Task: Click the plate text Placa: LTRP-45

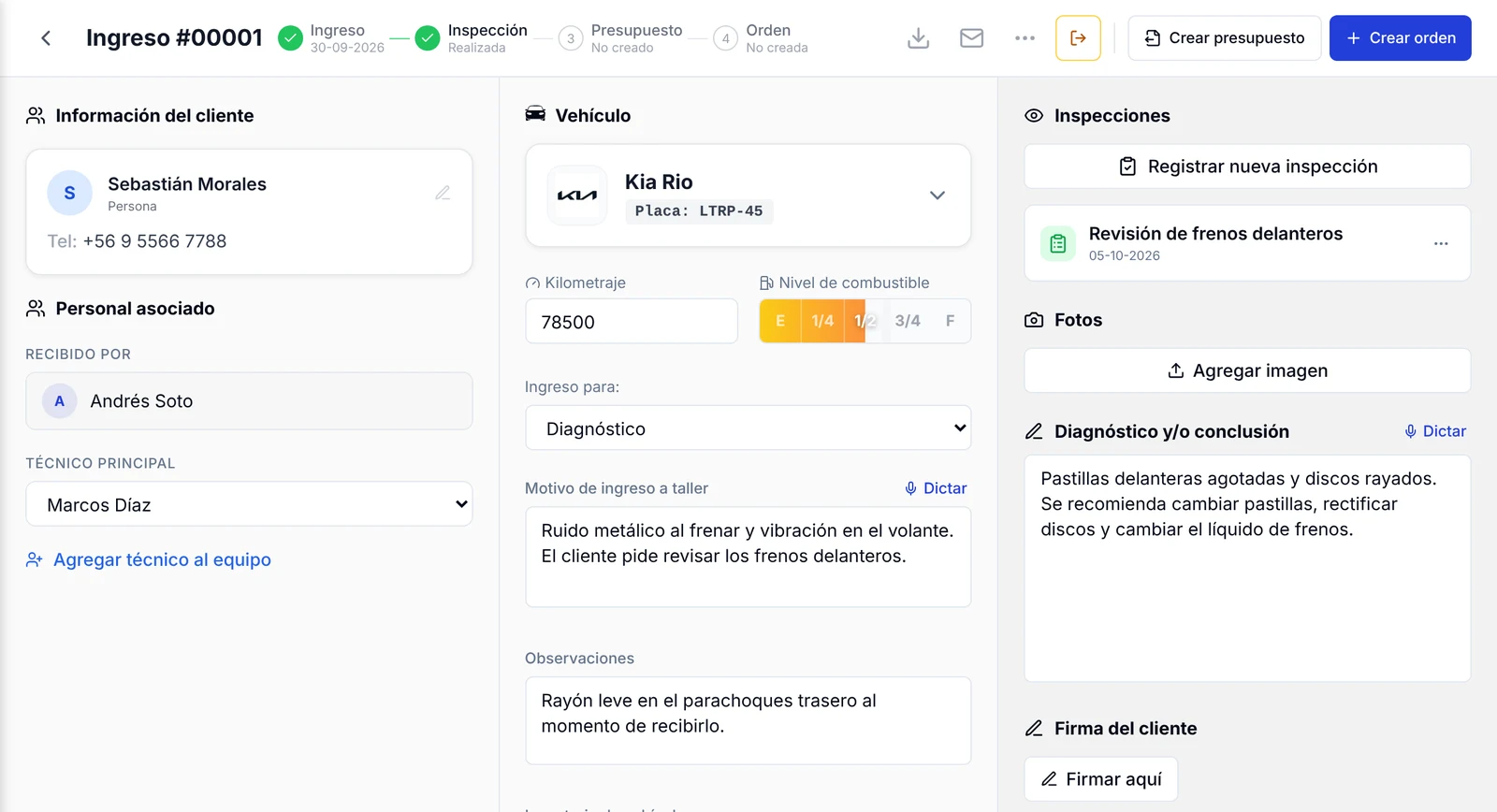Action: [699, 211]
